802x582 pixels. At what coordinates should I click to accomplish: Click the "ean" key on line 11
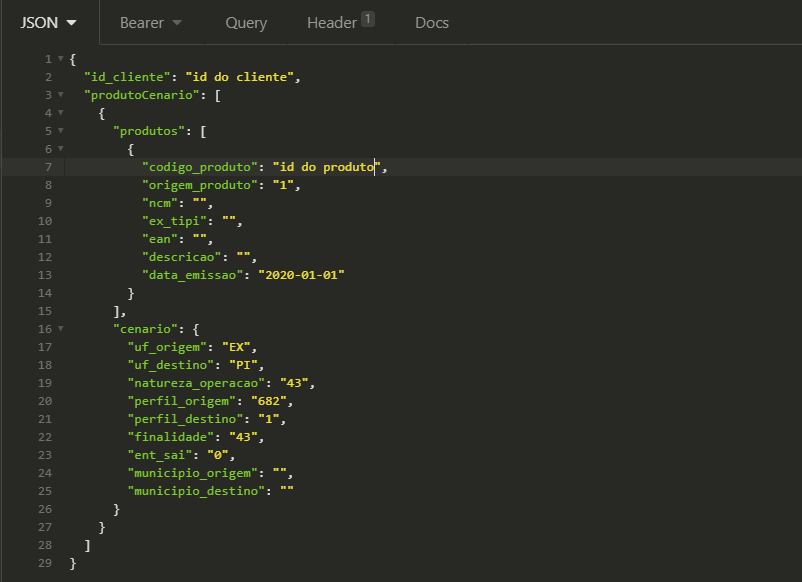tap(160, 239)
